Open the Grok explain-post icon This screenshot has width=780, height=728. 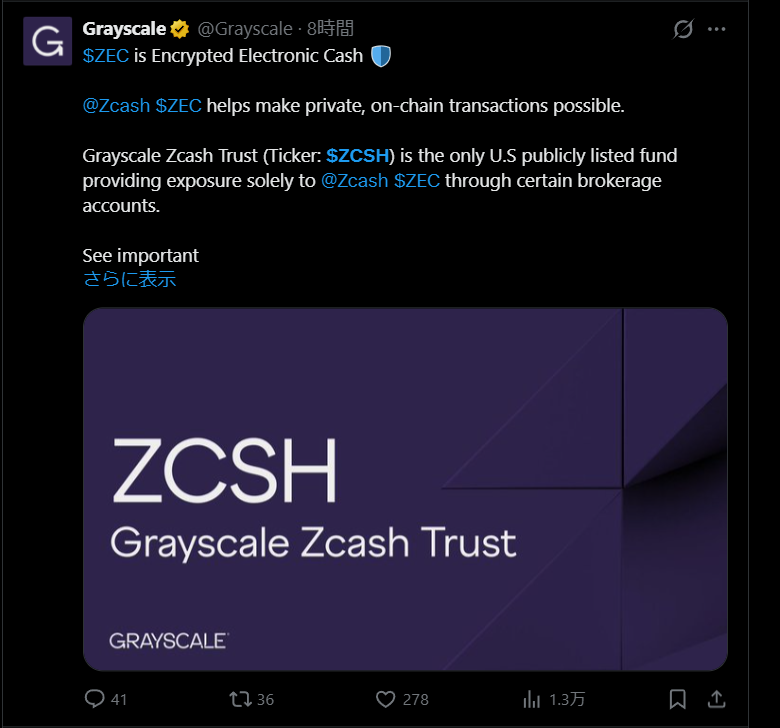click(683, 29)
